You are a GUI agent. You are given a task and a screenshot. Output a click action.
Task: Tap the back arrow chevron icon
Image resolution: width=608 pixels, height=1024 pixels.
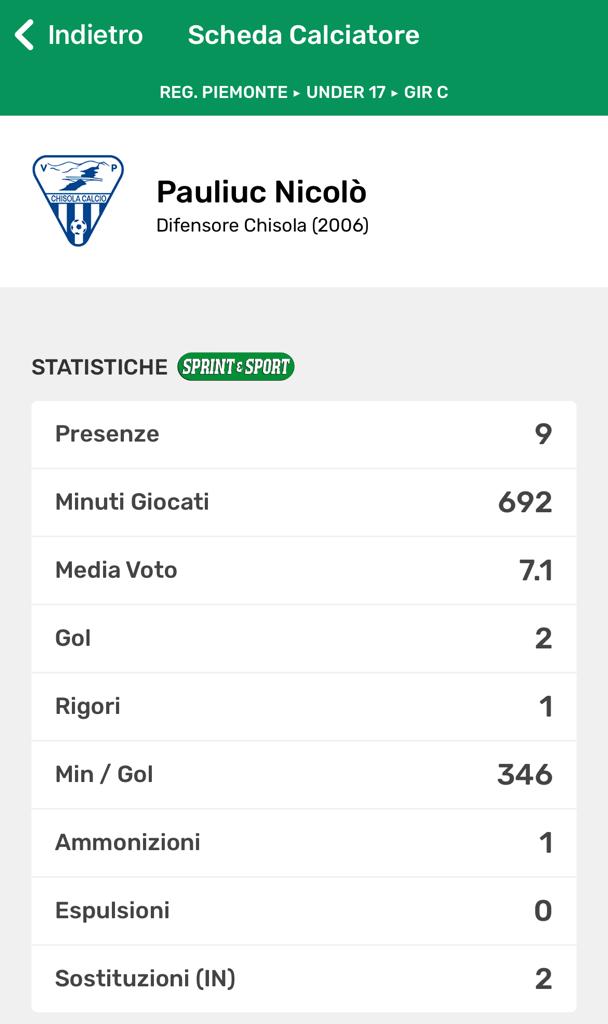click(25, 35)
